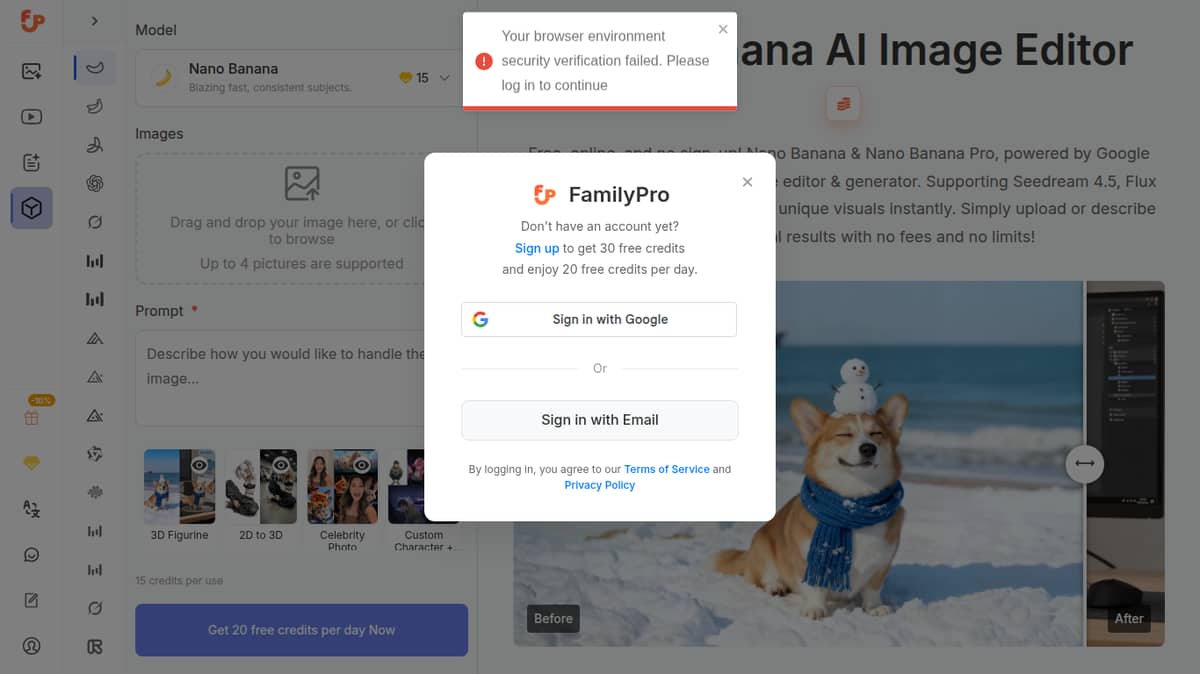1200x674 pixels.
Task: Dismiss the security verification failed notification
Action: coord(723,29)
